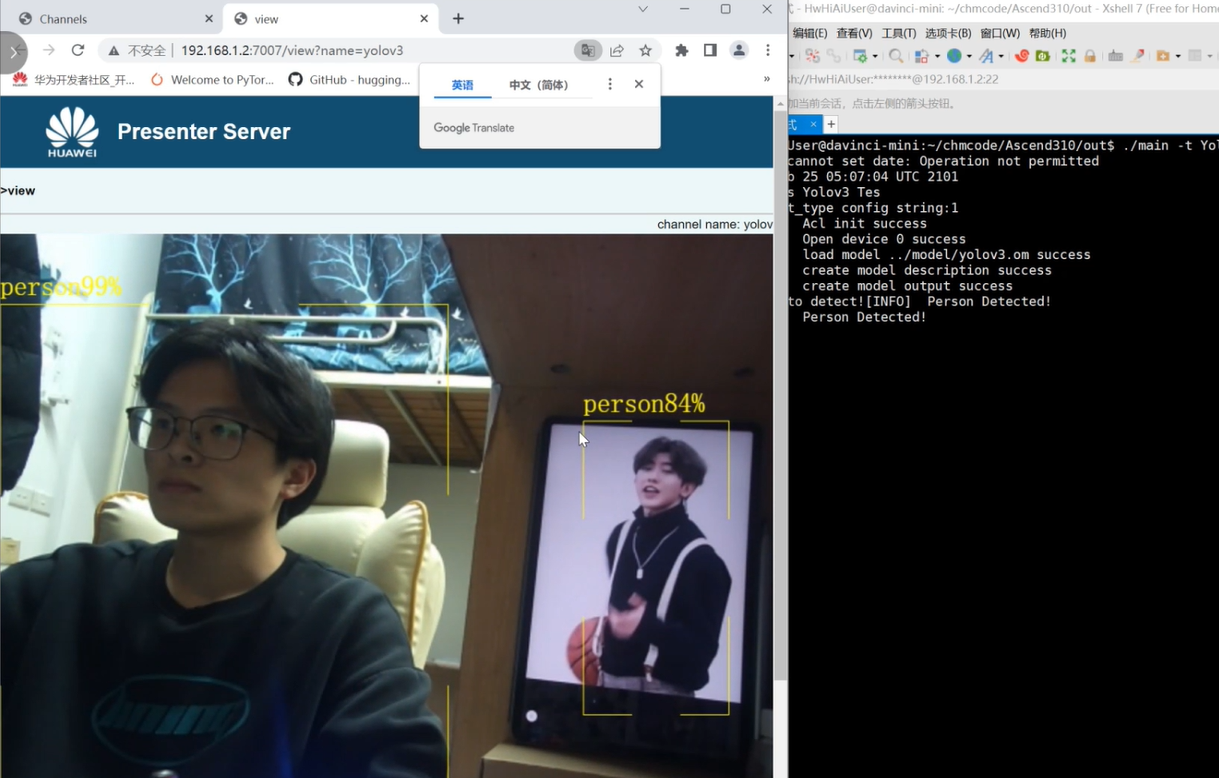Open Xshell 工具(T) menu

(x=898, y=33)
